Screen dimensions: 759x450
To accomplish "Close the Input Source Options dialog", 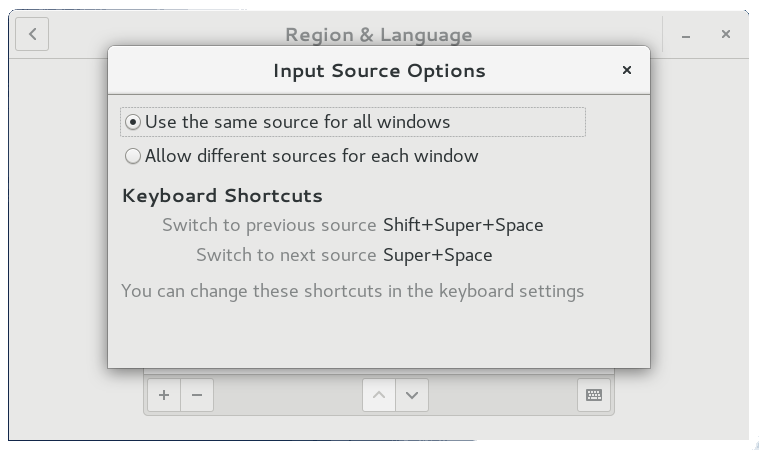I will (x=627, y=70).
